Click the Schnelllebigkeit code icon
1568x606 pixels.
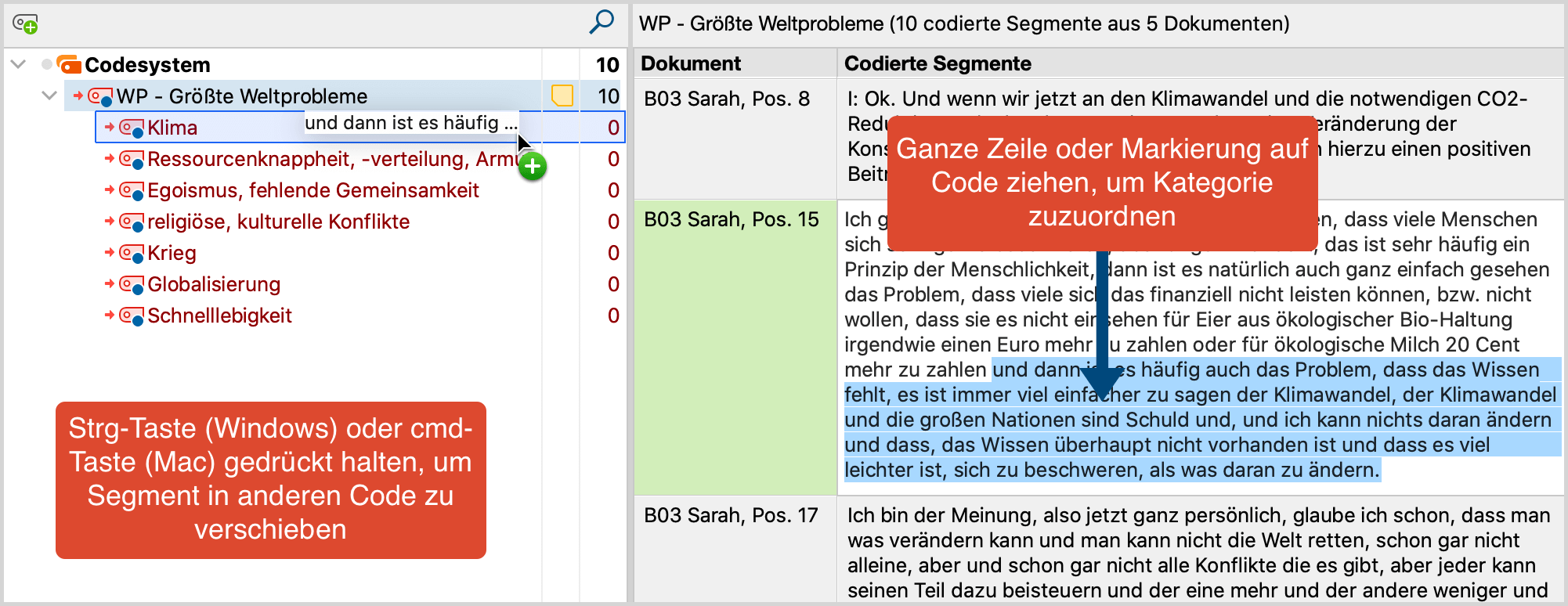[x=132, y=316]
